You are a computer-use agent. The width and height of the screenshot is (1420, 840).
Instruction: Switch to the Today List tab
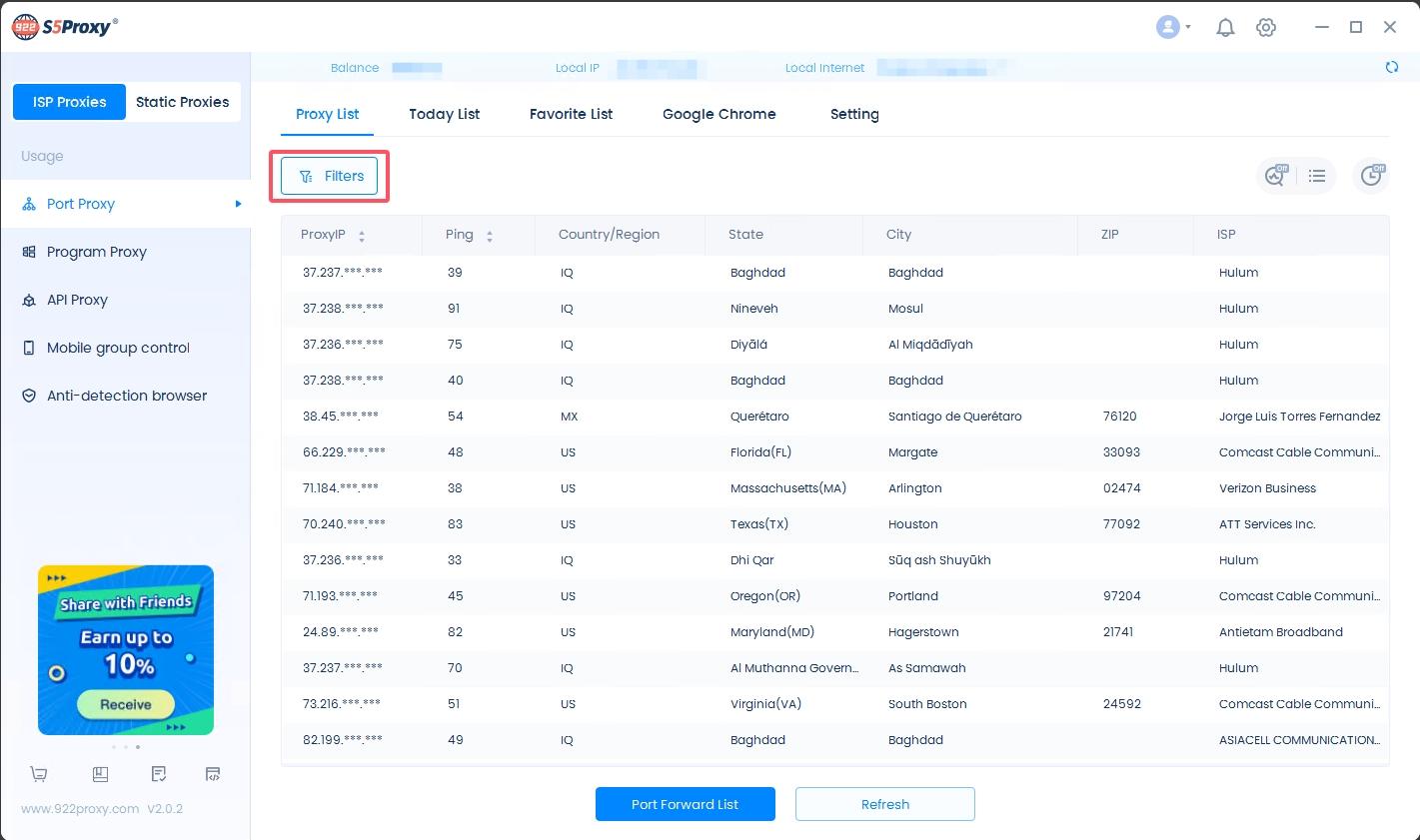point(444,114)
